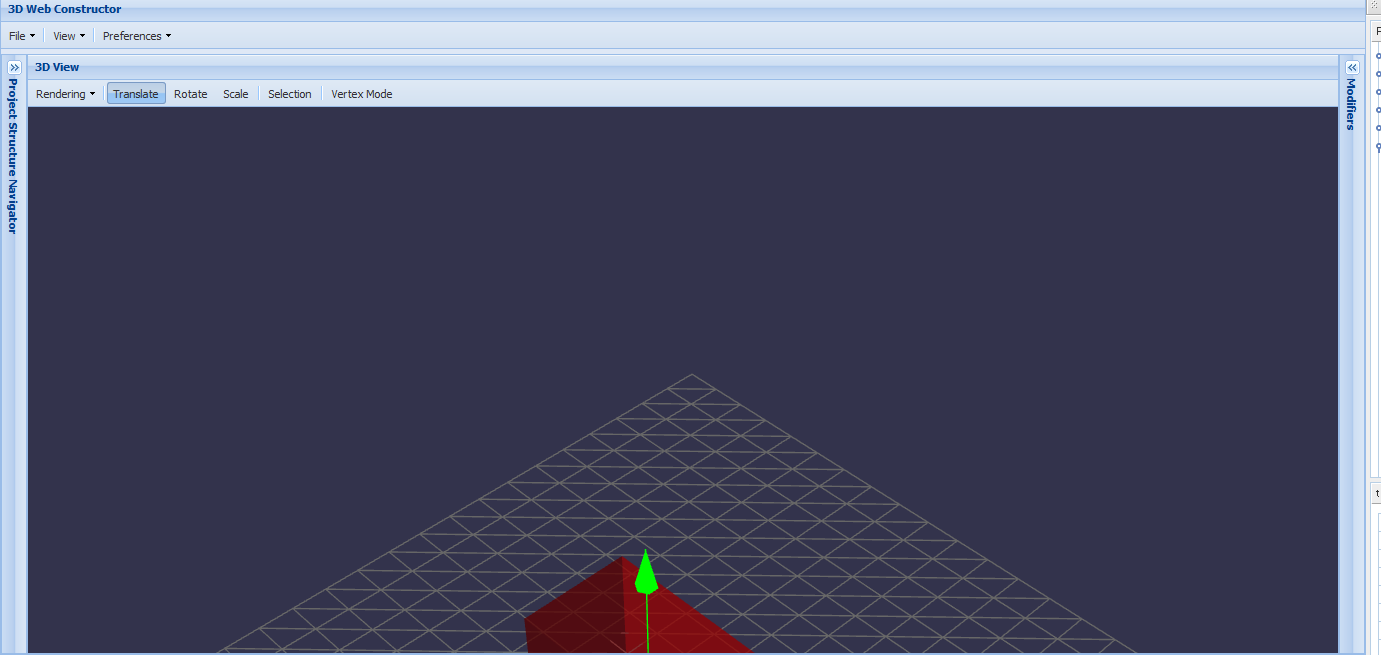
Task: Open the File menu
Action: [x=22, y=36]
